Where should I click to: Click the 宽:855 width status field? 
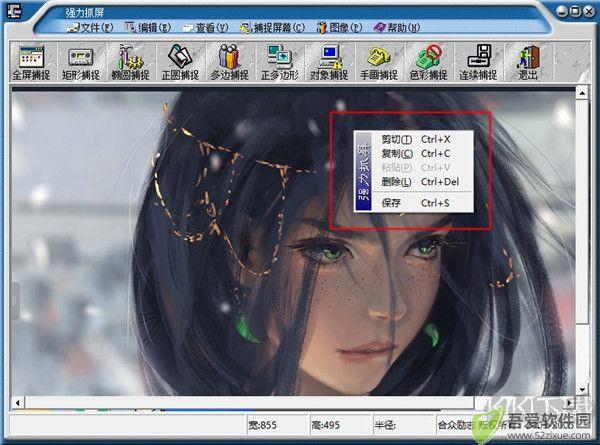click(x=277, y=425)
